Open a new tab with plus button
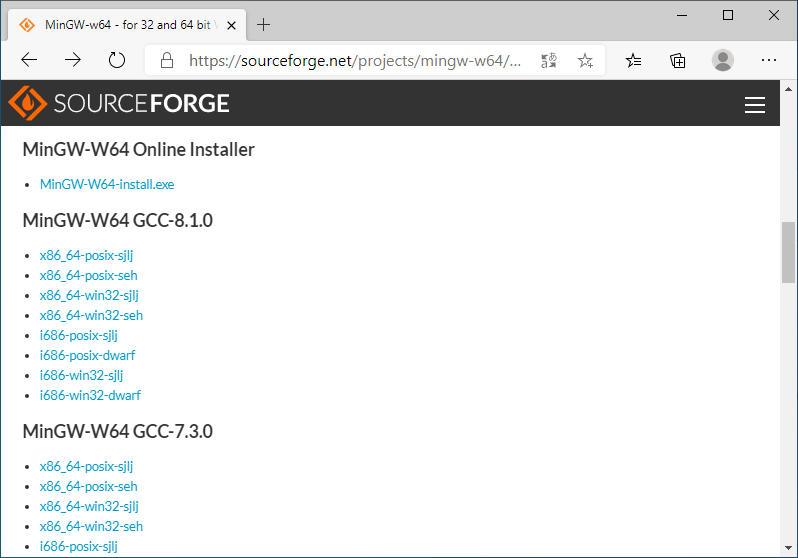 (264, 24)
